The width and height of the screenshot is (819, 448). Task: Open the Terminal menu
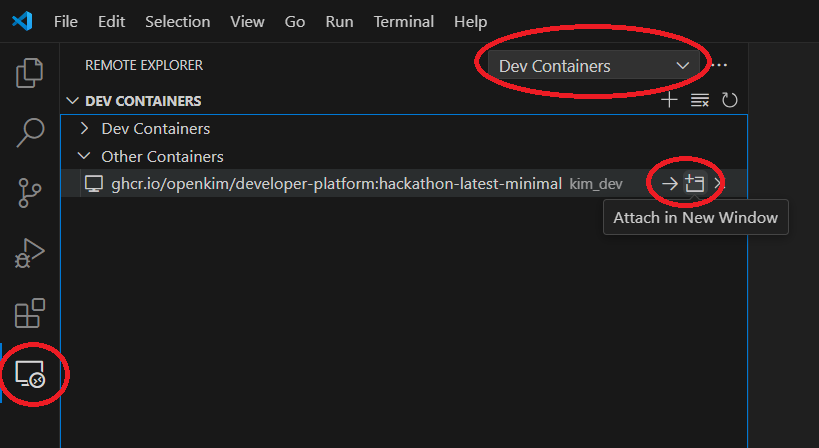tap(404, 21)
